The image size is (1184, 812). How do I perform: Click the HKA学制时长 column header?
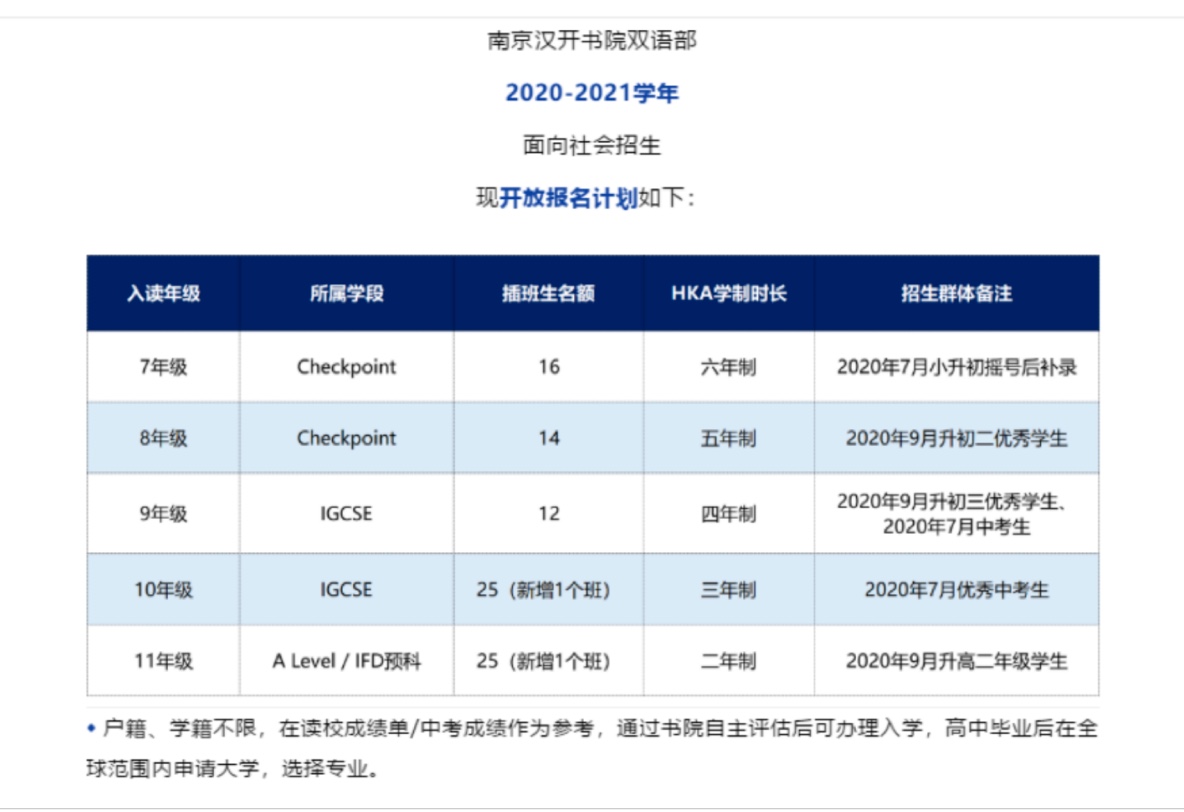729,293
